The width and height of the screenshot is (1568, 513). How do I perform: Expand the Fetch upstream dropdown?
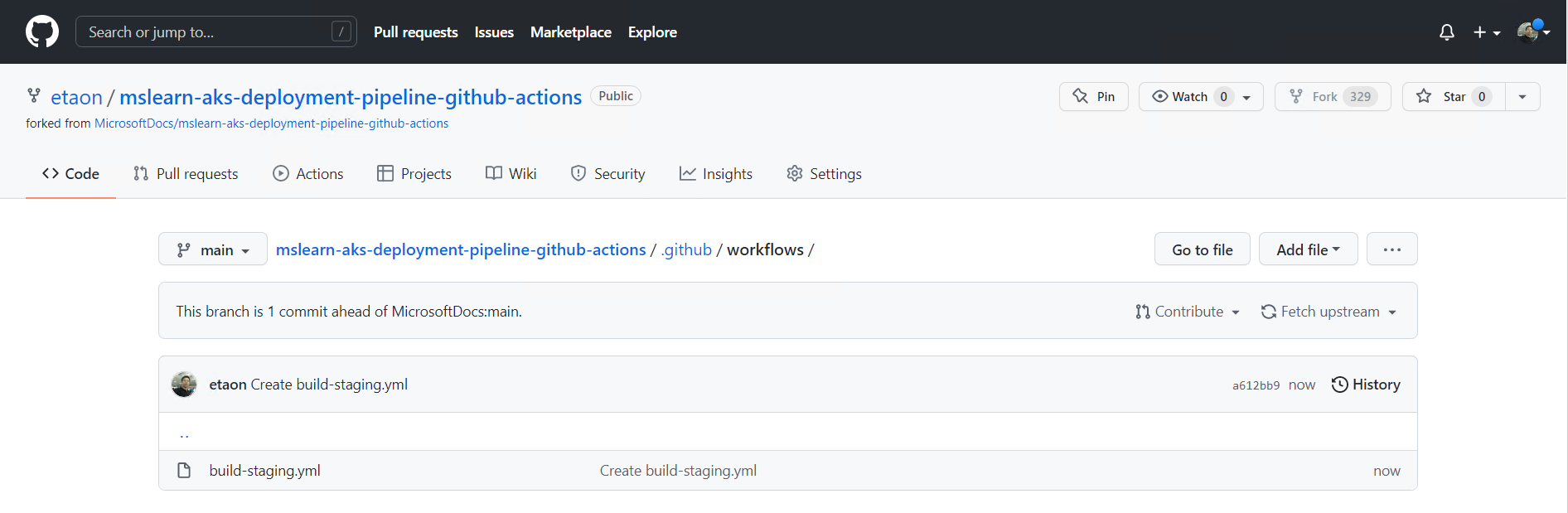pos(1329,312)
